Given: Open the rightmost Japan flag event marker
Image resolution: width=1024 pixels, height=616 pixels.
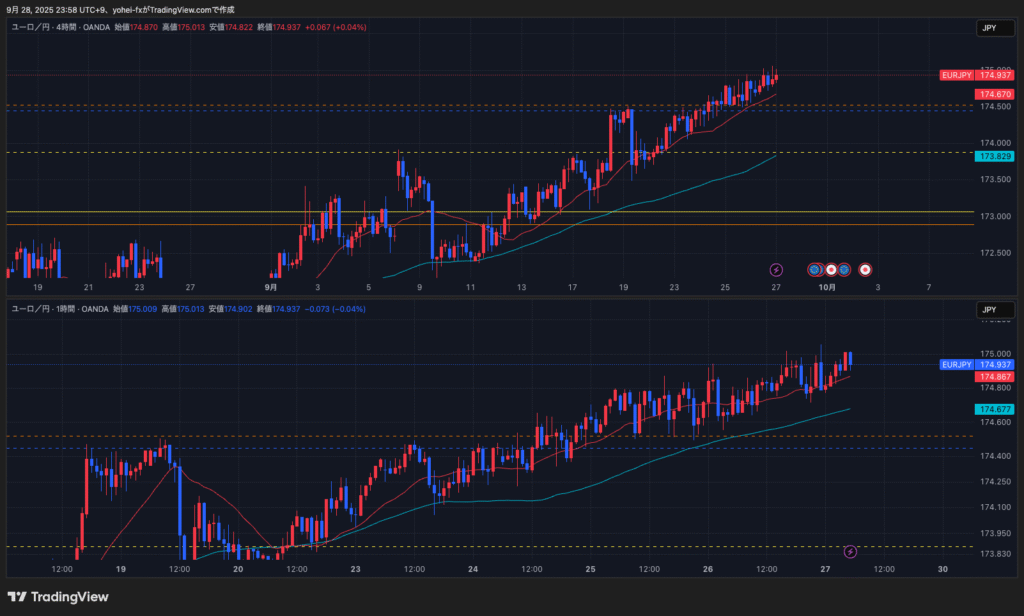Looking at the screenshot, I should [x=866, y=269].
